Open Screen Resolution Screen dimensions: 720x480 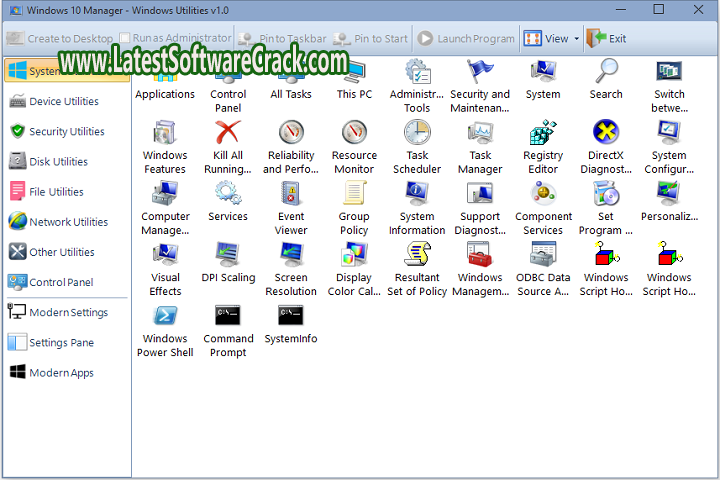pos(291,270)
